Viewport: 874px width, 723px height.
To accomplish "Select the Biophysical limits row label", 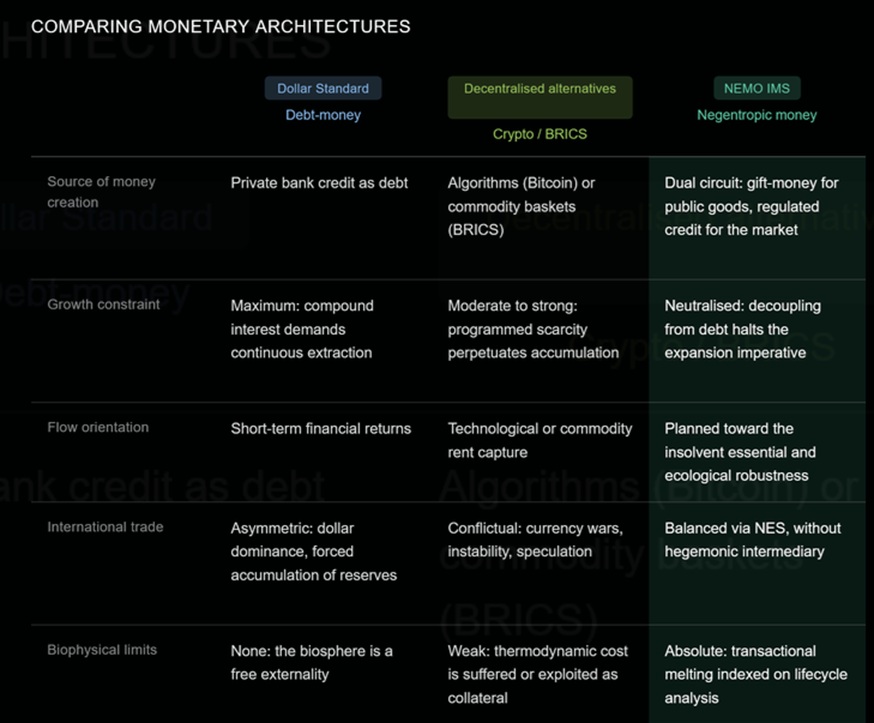I will tap(102, 649).
